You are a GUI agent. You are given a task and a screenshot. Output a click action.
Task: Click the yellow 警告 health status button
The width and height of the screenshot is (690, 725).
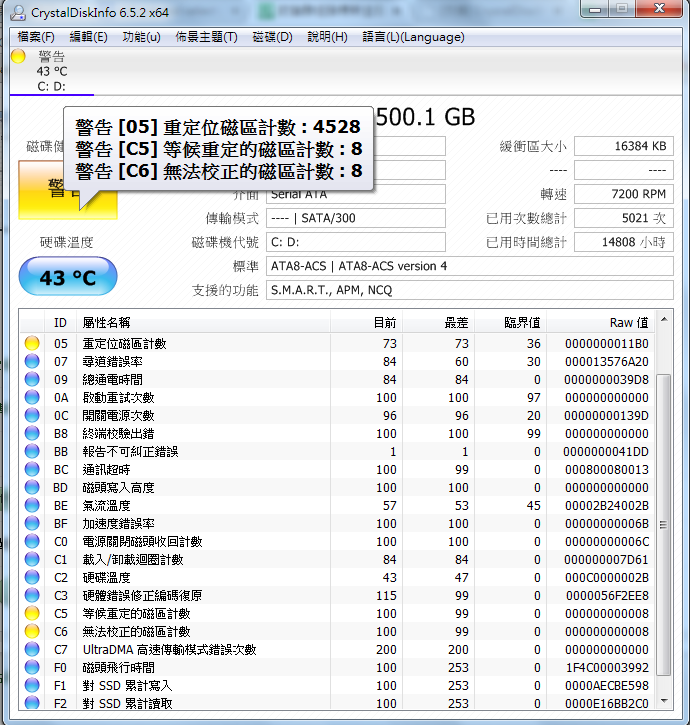tap(68, 190)
